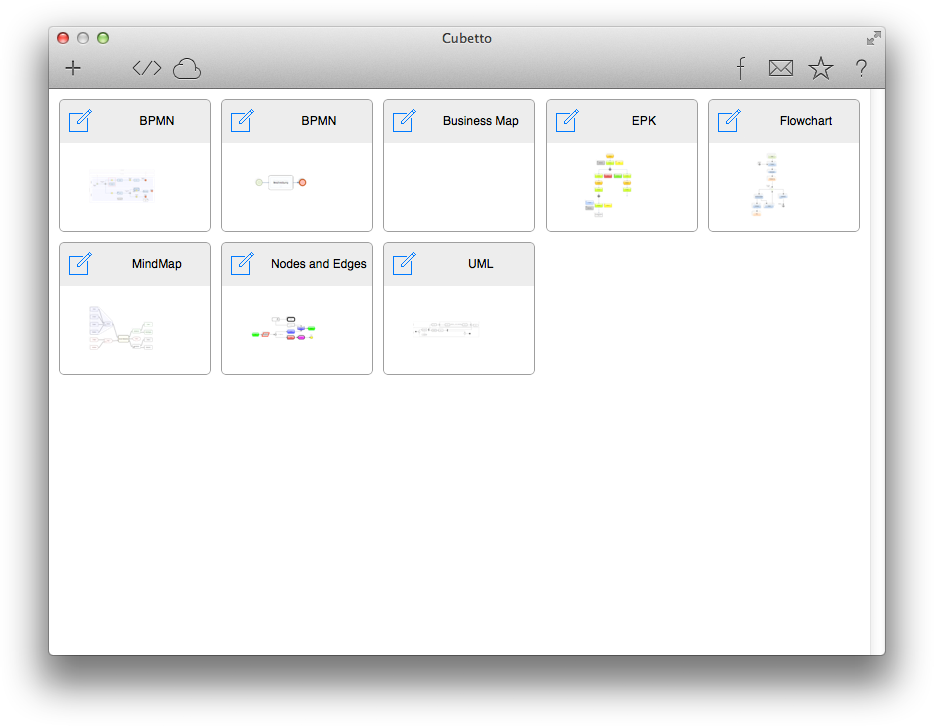Select the Flowchart title text
The height and width of the screenshot is (726, 934).
coord(805,121)
